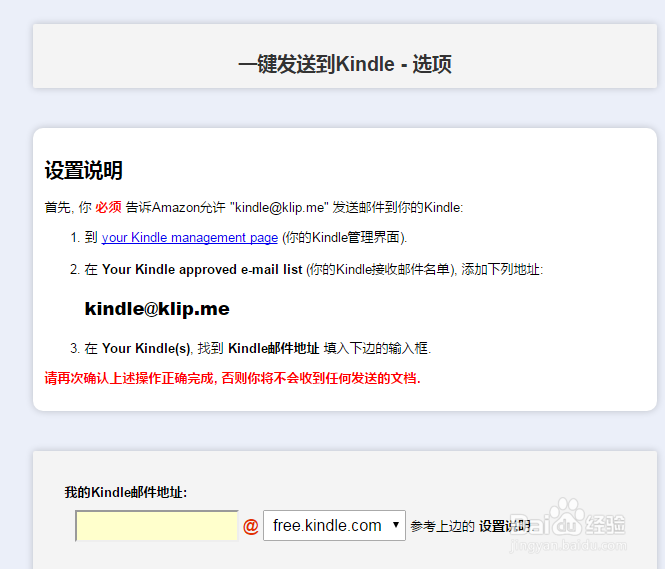Click the 设置说明 heading
The width and height of the screenshot is (665, 569).
84,170
